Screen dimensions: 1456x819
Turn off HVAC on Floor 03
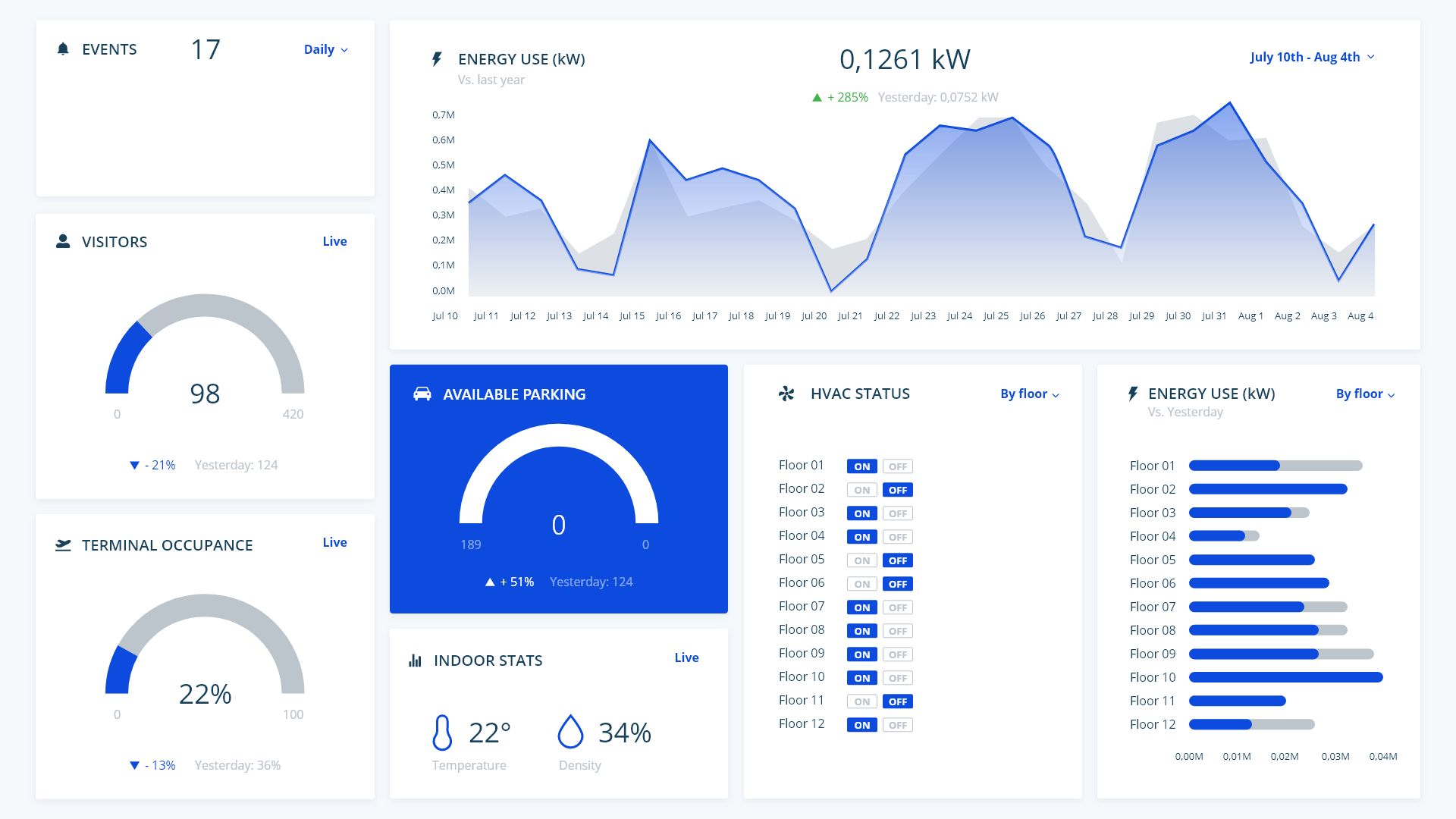click(898, 513)
